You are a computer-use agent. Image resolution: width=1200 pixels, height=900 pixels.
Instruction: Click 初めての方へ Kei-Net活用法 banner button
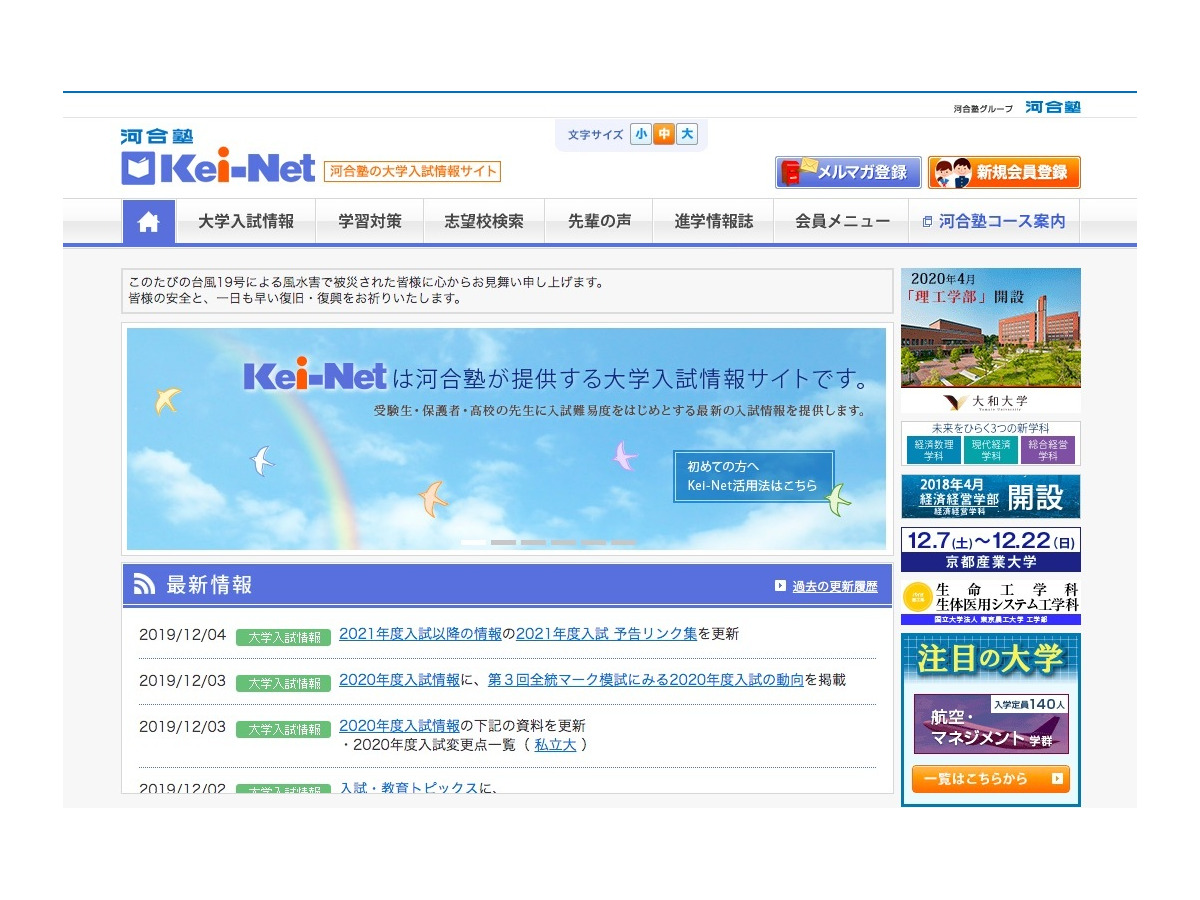click(753, 476)
